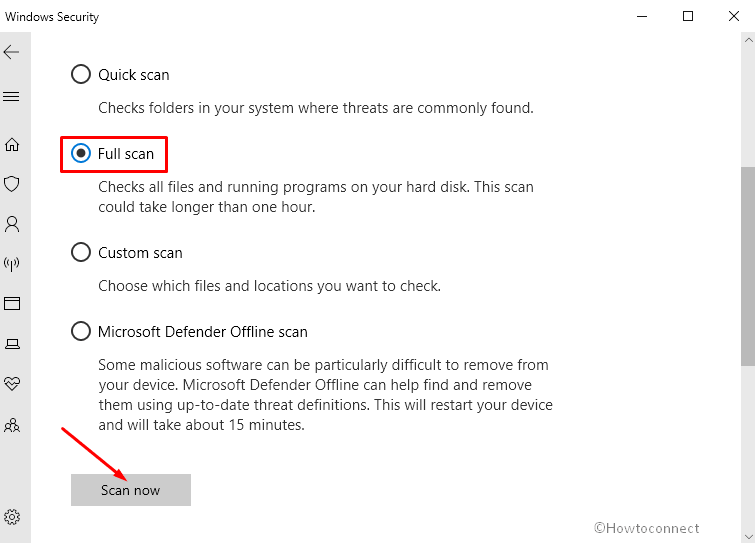Go back using the back arrow
Viewport: 755px width, 543px height.
pos(11,52)
